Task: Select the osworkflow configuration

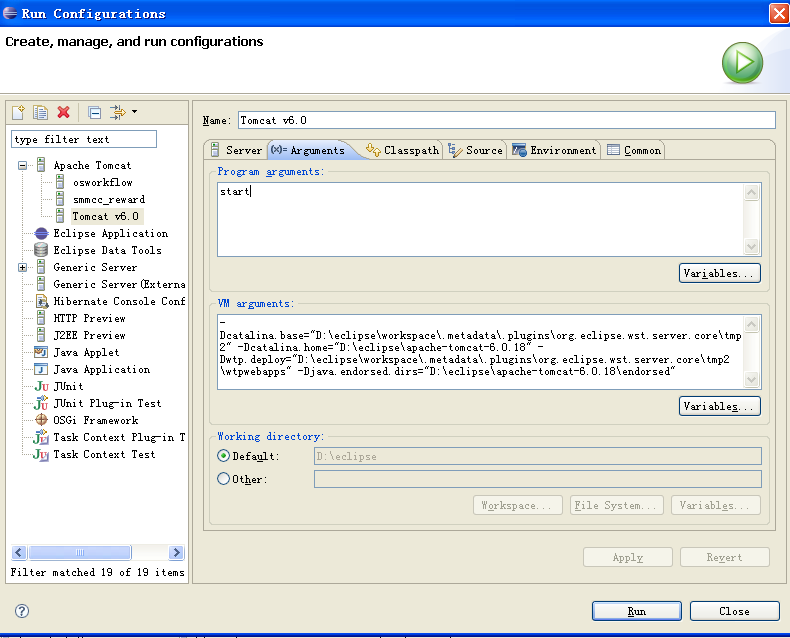Action: pos(103,182)
